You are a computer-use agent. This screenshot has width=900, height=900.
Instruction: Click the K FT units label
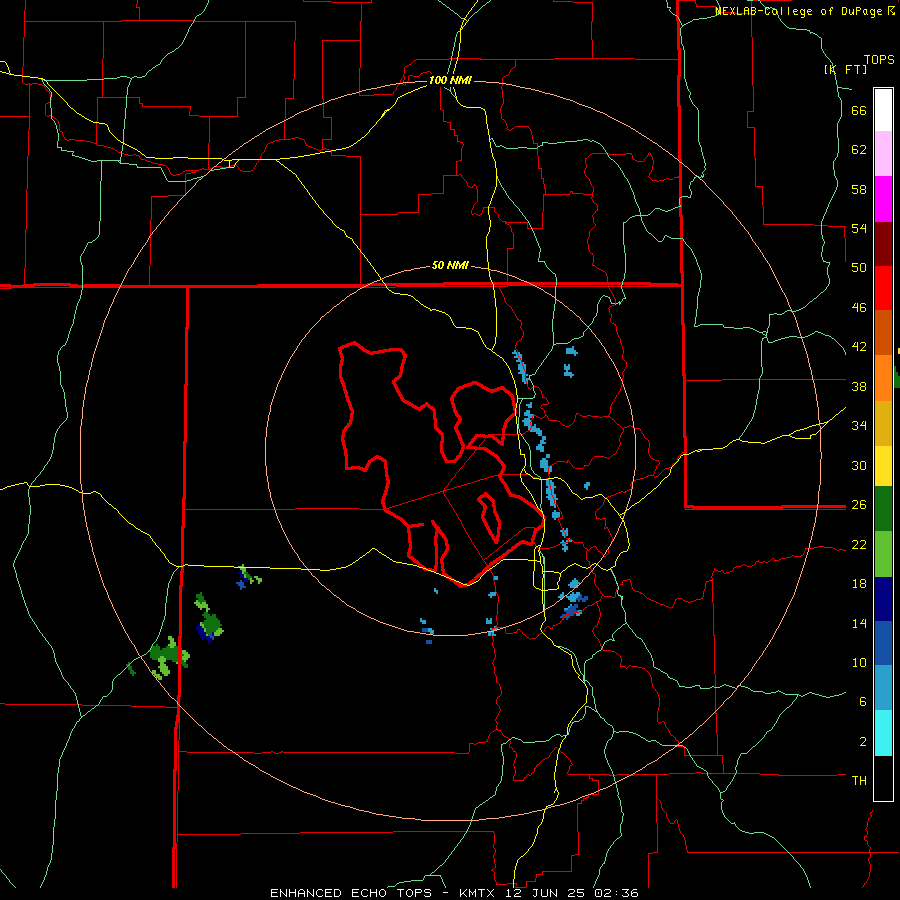coord(845,69)
